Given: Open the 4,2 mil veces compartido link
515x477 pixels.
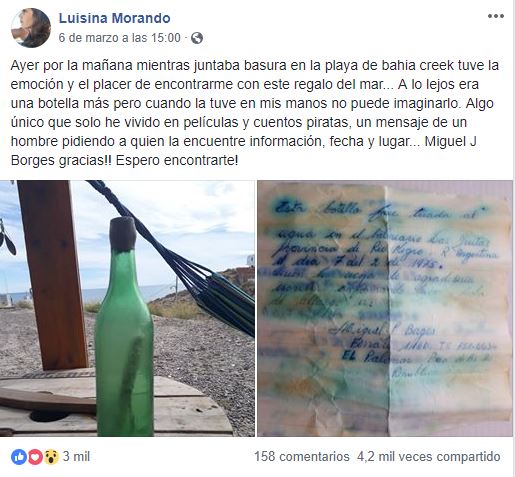Looking at the screenshot, I should tap(429, 456).
